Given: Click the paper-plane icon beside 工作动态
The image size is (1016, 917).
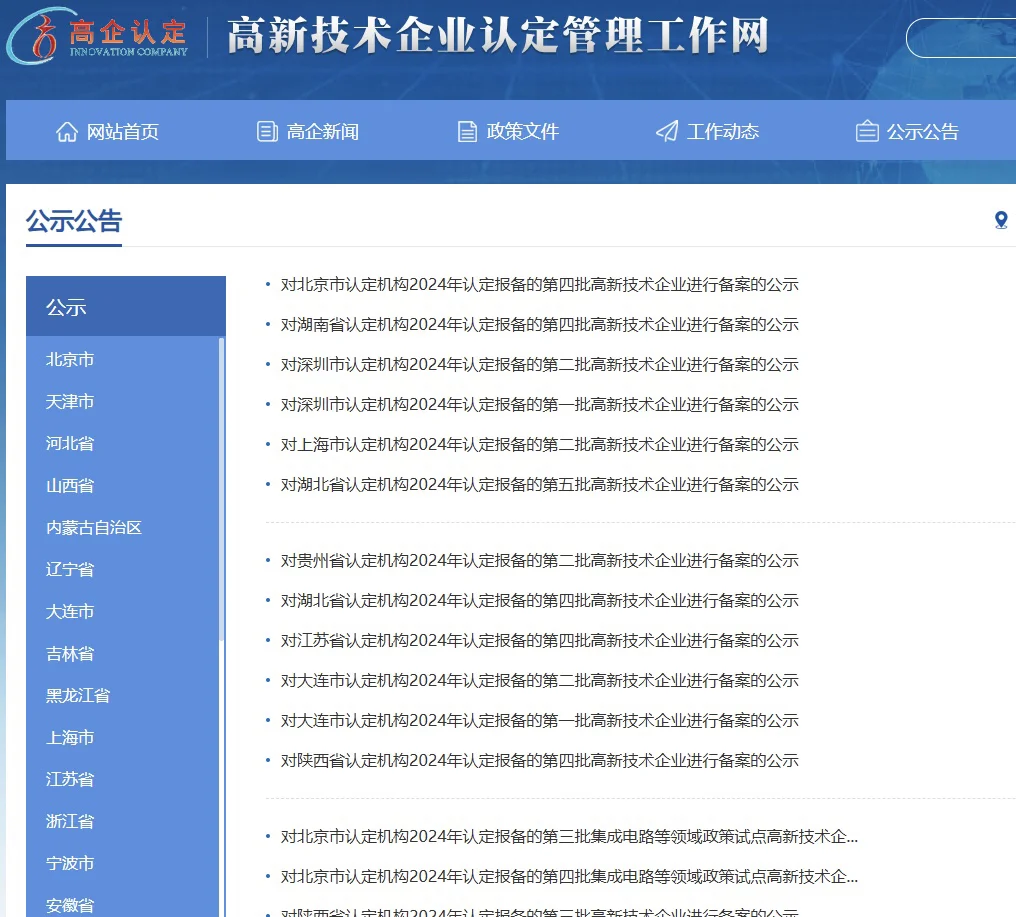Looking at the screenshot, I should pos(665,130).
